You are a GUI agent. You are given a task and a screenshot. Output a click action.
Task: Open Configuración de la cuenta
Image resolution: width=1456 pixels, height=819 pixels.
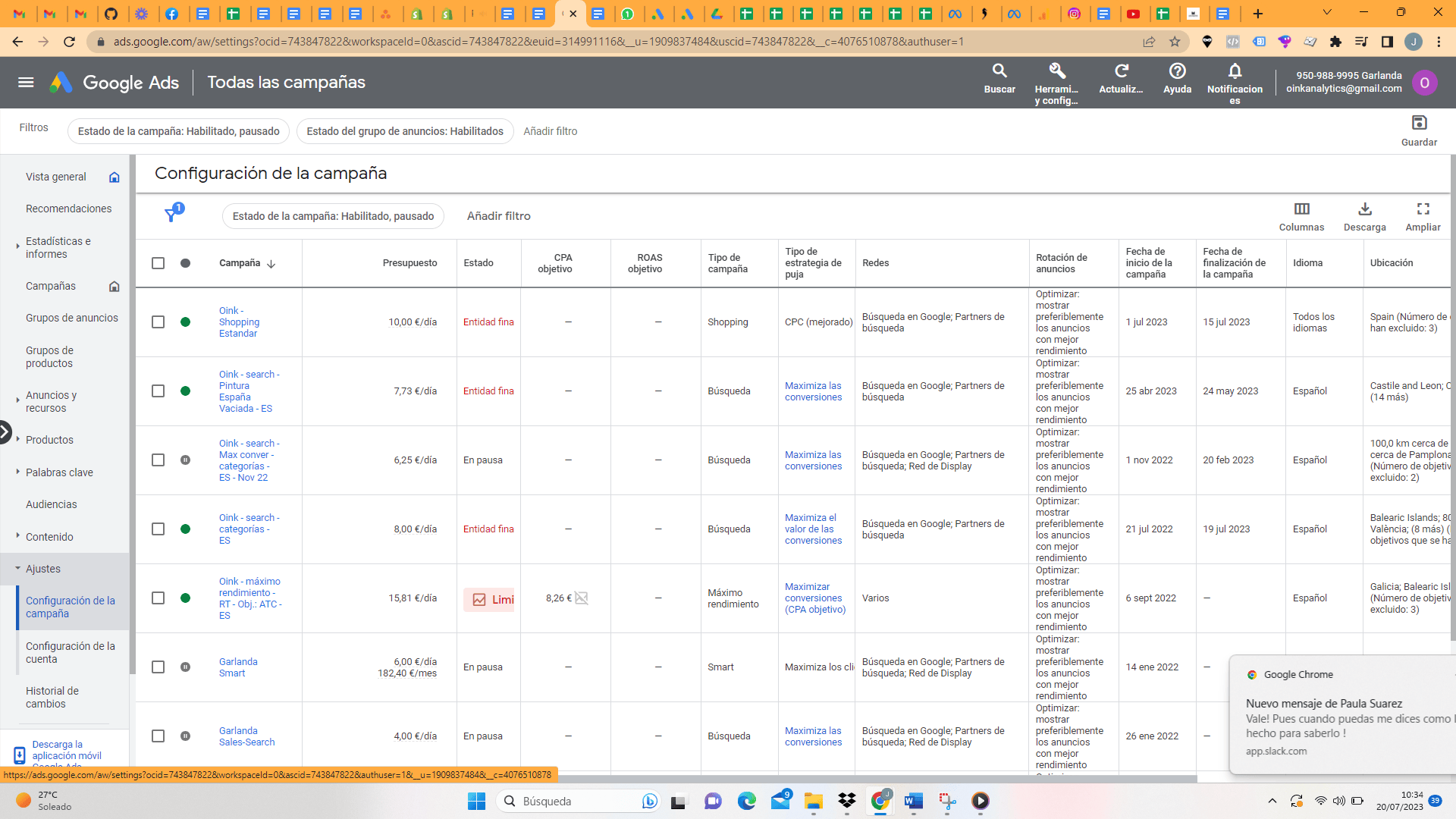pos(70,652)
